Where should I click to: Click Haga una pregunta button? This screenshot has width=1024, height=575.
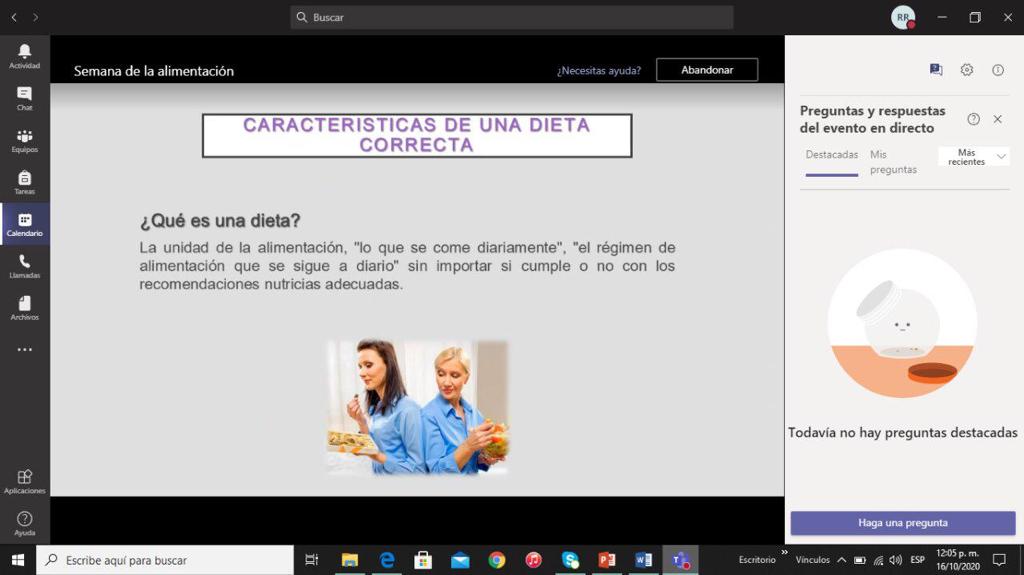click(902, 523)
